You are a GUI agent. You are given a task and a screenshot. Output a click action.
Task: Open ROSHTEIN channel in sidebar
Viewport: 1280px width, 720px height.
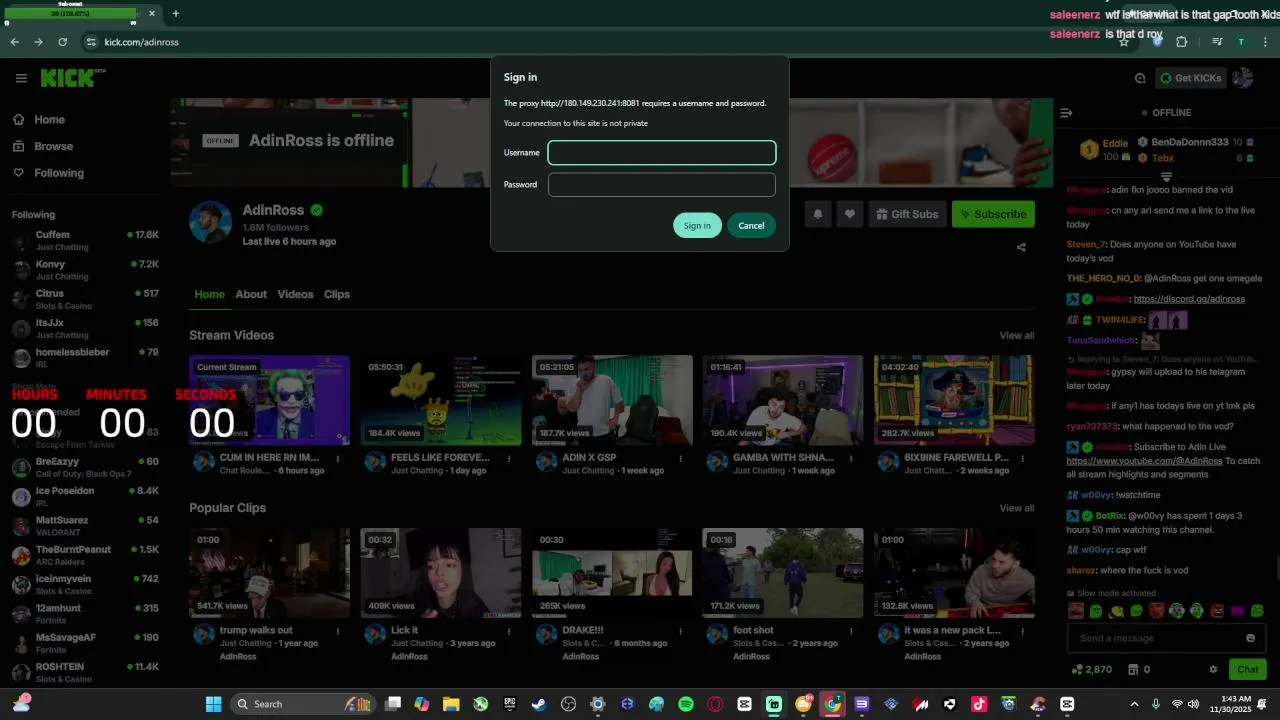tap(85, 673)
